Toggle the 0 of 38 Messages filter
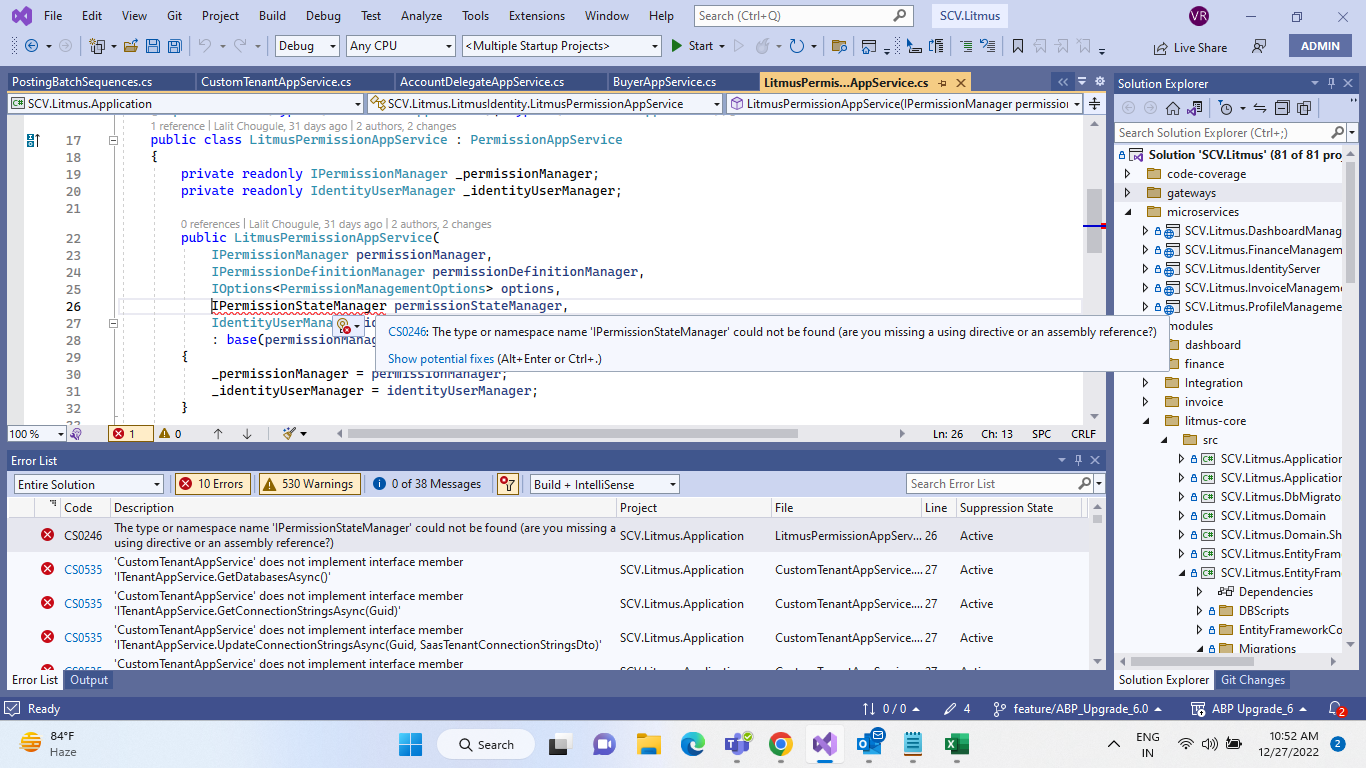Screen dimensions: 1366x768 [x=427, y=484]
